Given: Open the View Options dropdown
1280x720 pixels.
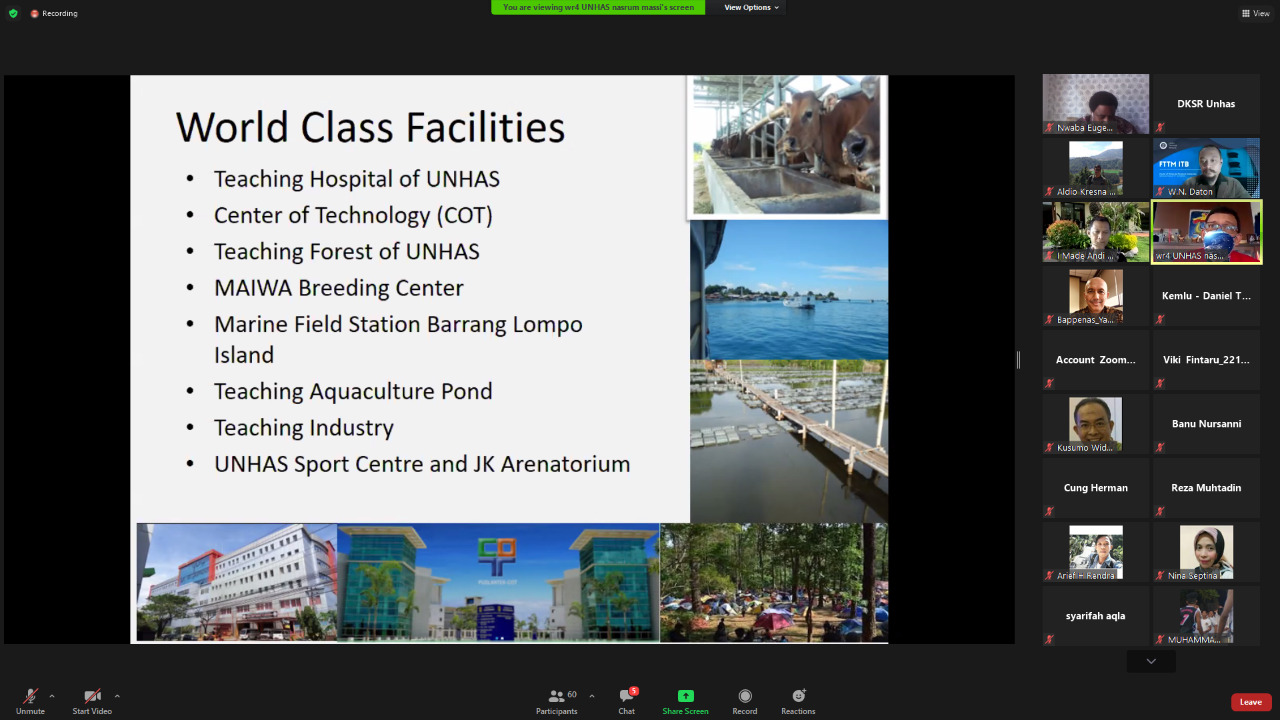Looking at the screenshot, I should tap(751, 7).
